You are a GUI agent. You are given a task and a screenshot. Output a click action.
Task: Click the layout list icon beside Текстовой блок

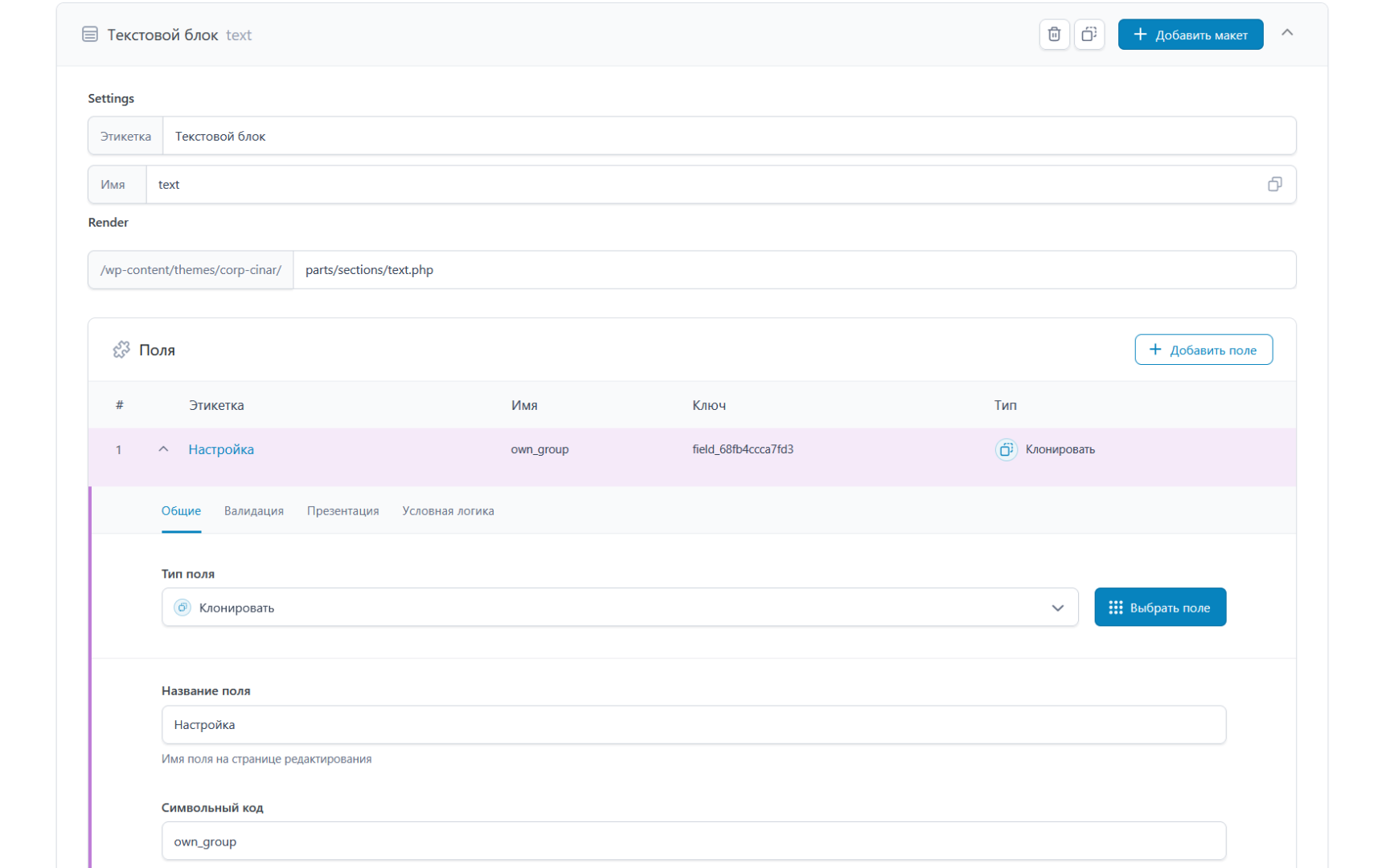(90, 35)
